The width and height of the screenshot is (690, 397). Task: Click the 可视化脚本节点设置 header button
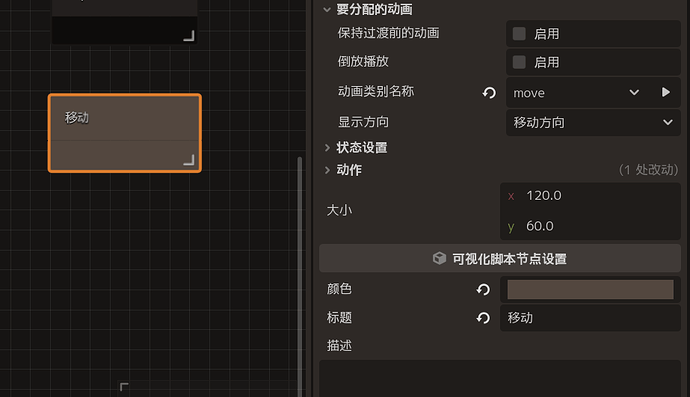click(x=500, y=258)
